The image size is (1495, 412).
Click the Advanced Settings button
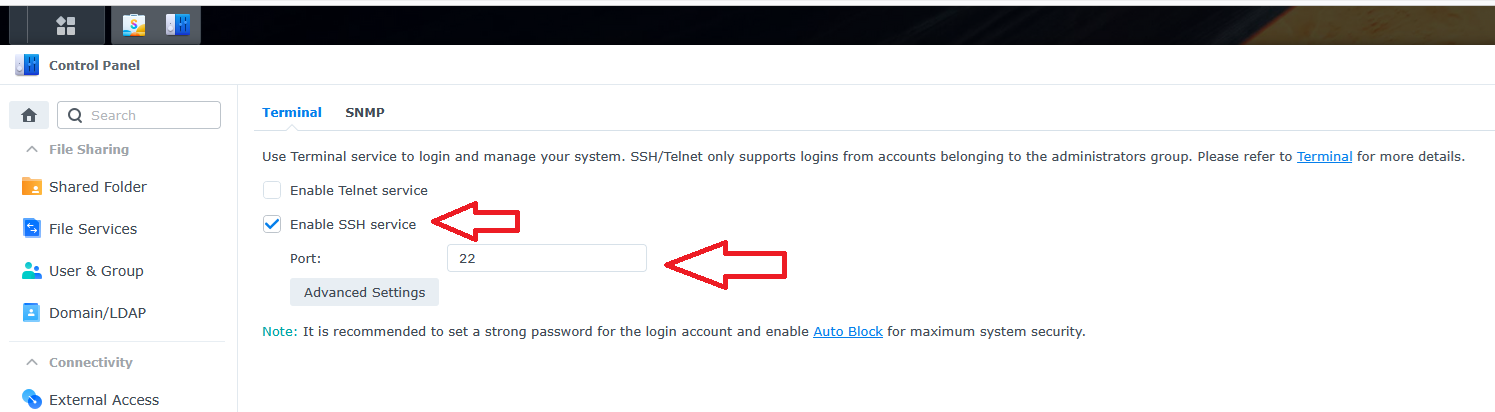(x=364, y=293)
